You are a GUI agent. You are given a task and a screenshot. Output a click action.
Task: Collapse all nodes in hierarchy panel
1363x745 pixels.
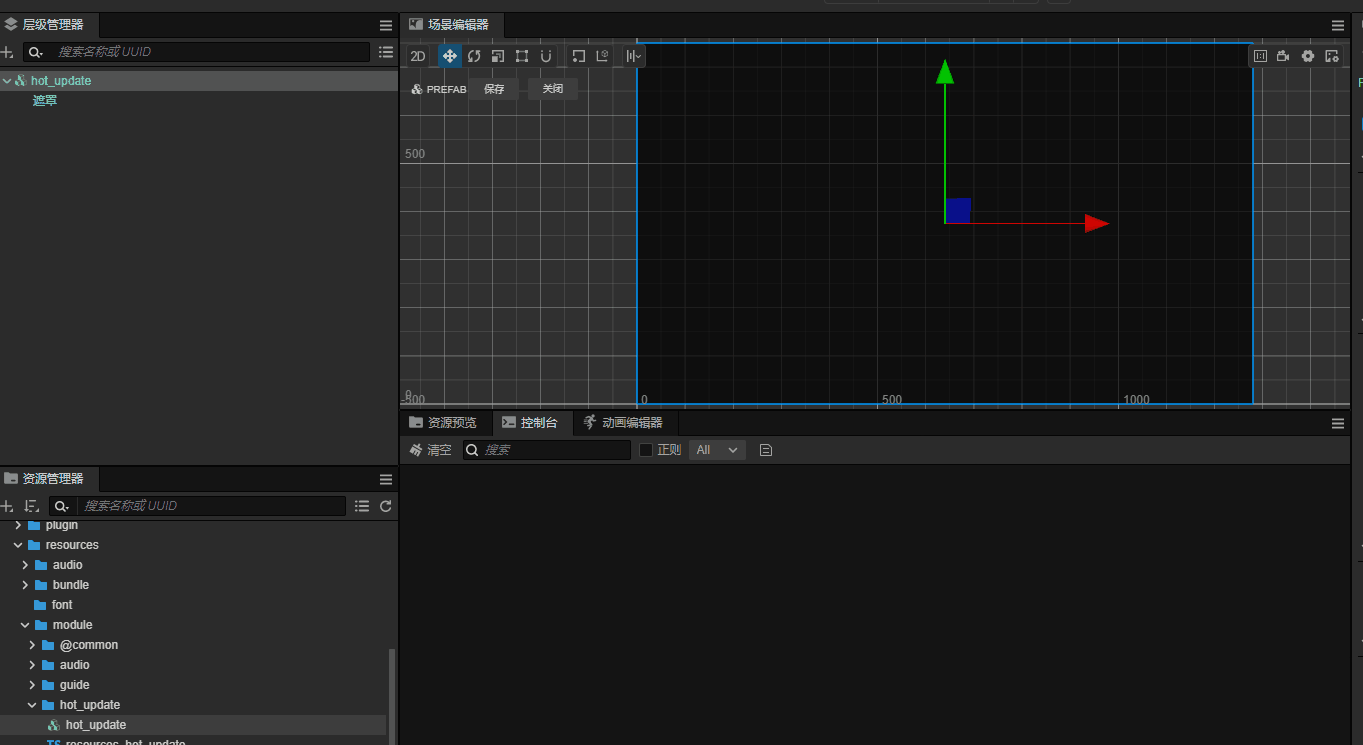coord(386,52)
